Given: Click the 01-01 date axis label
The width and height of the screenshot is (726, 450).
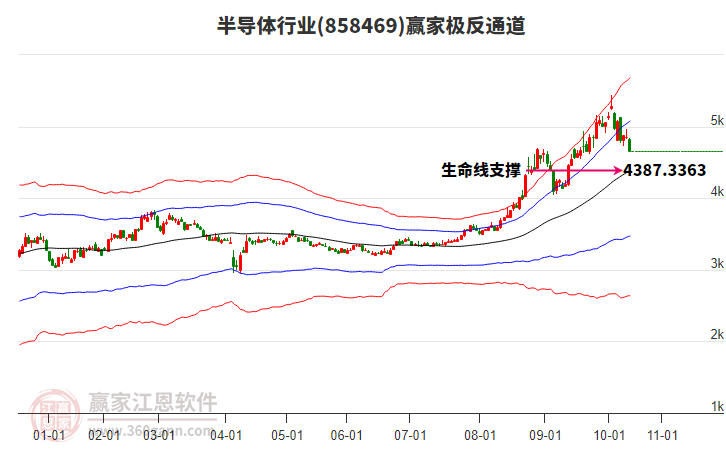Looking at the screenshot, I should [x=49, y=435].
